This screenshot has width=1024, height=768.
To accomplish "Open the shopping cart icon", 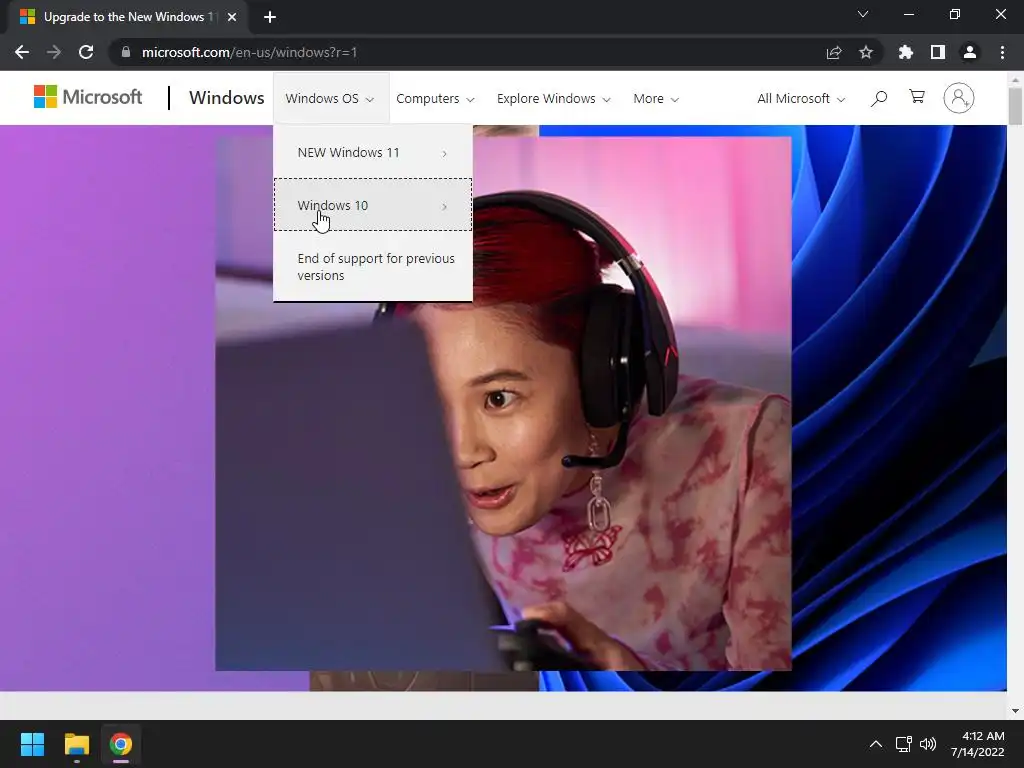I will (x=917, y=97).
